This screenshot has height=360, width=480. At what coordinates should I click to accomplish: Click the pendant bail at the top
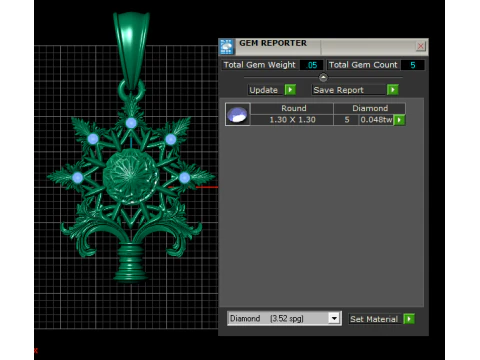pyautogui.click(x=131, y=50)
